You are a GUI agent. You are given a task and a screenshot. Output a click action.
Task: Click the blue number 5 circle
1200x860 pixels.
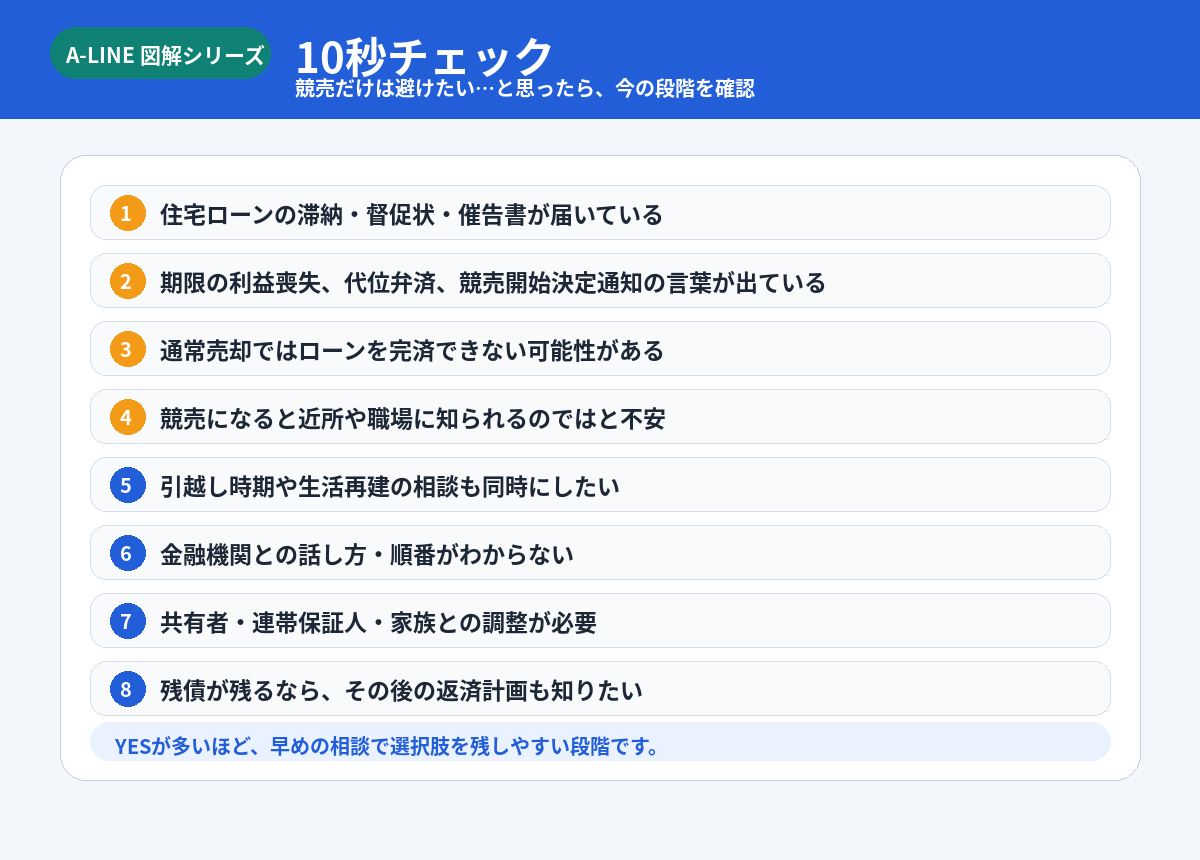126,485
